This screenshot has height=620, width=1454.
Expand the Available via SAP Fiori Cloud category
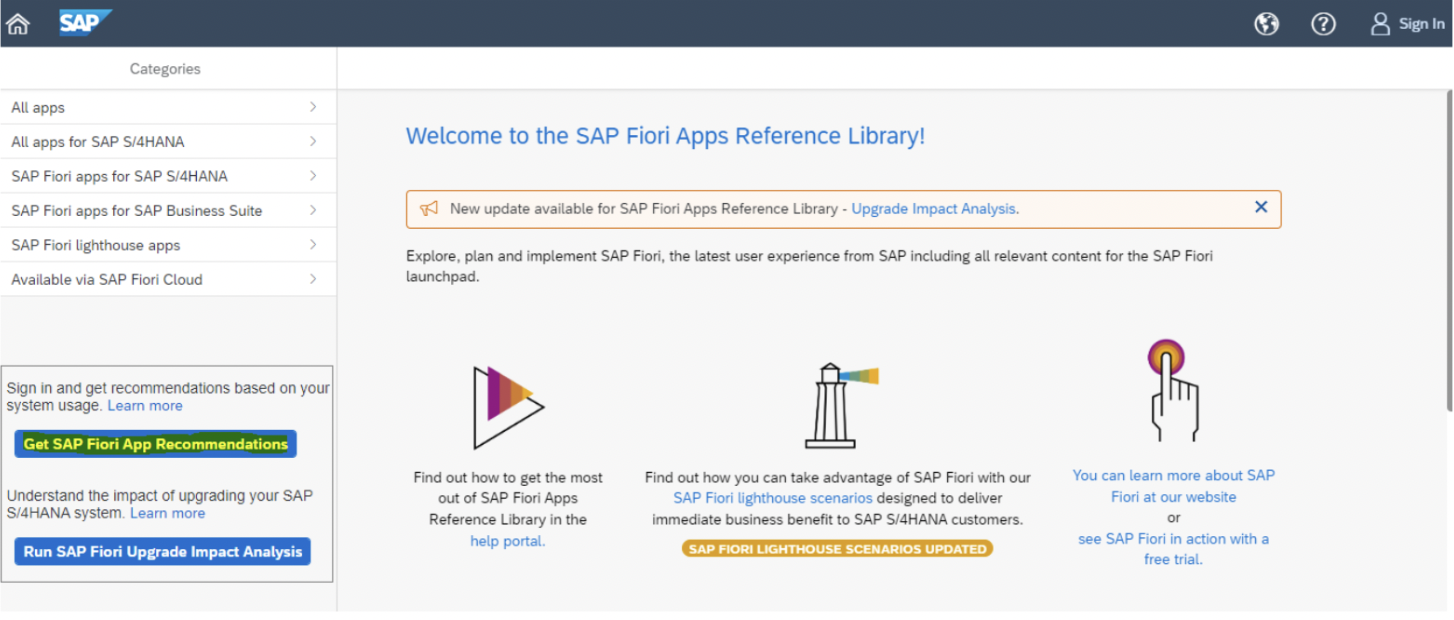(x=167, y=279)
